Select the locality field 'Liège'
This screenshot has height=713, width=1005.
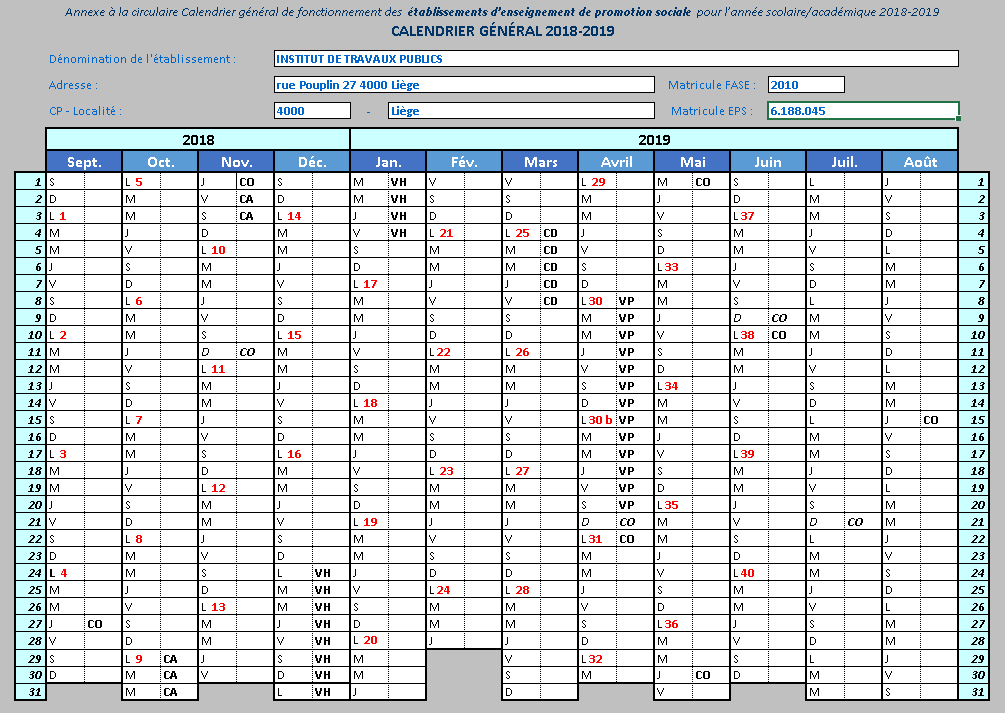(x=520, y=111)
